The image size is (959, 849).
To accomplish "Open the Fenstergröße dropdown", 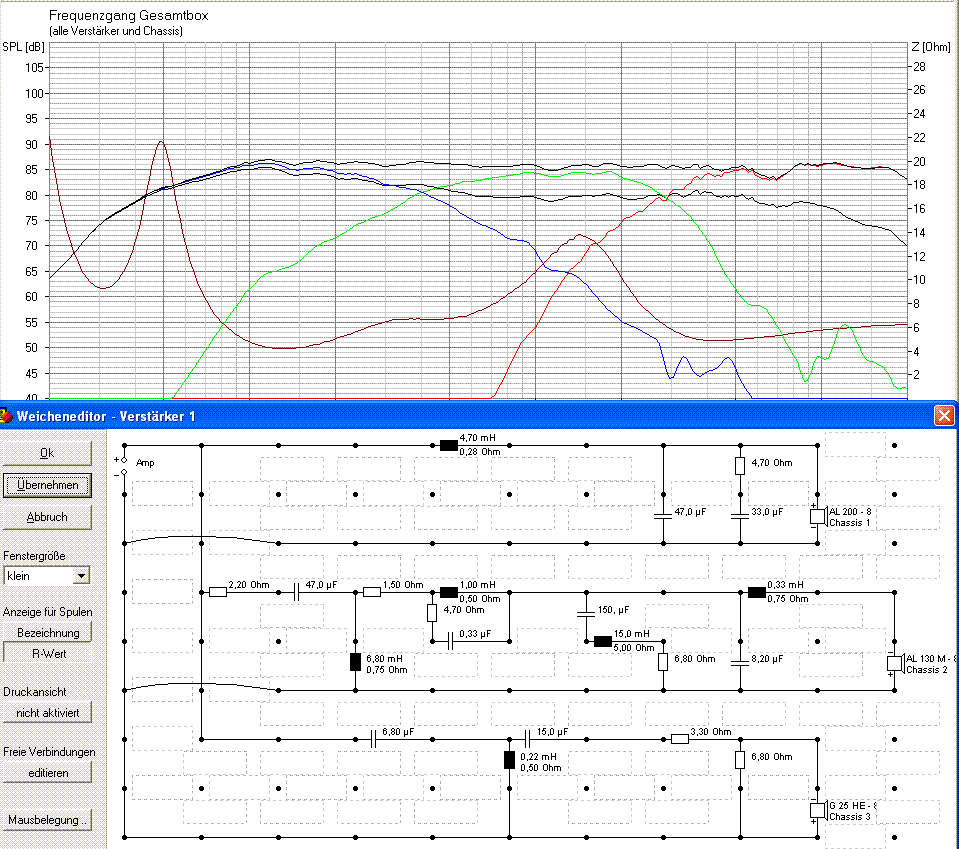I will [x=81, y=575].
